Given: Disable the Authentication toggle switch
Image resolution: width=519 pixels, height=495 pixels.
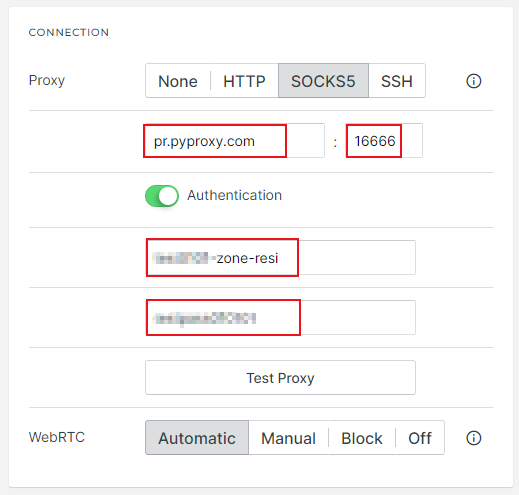Looking at the screenshot, I should (x=162, y=196).
